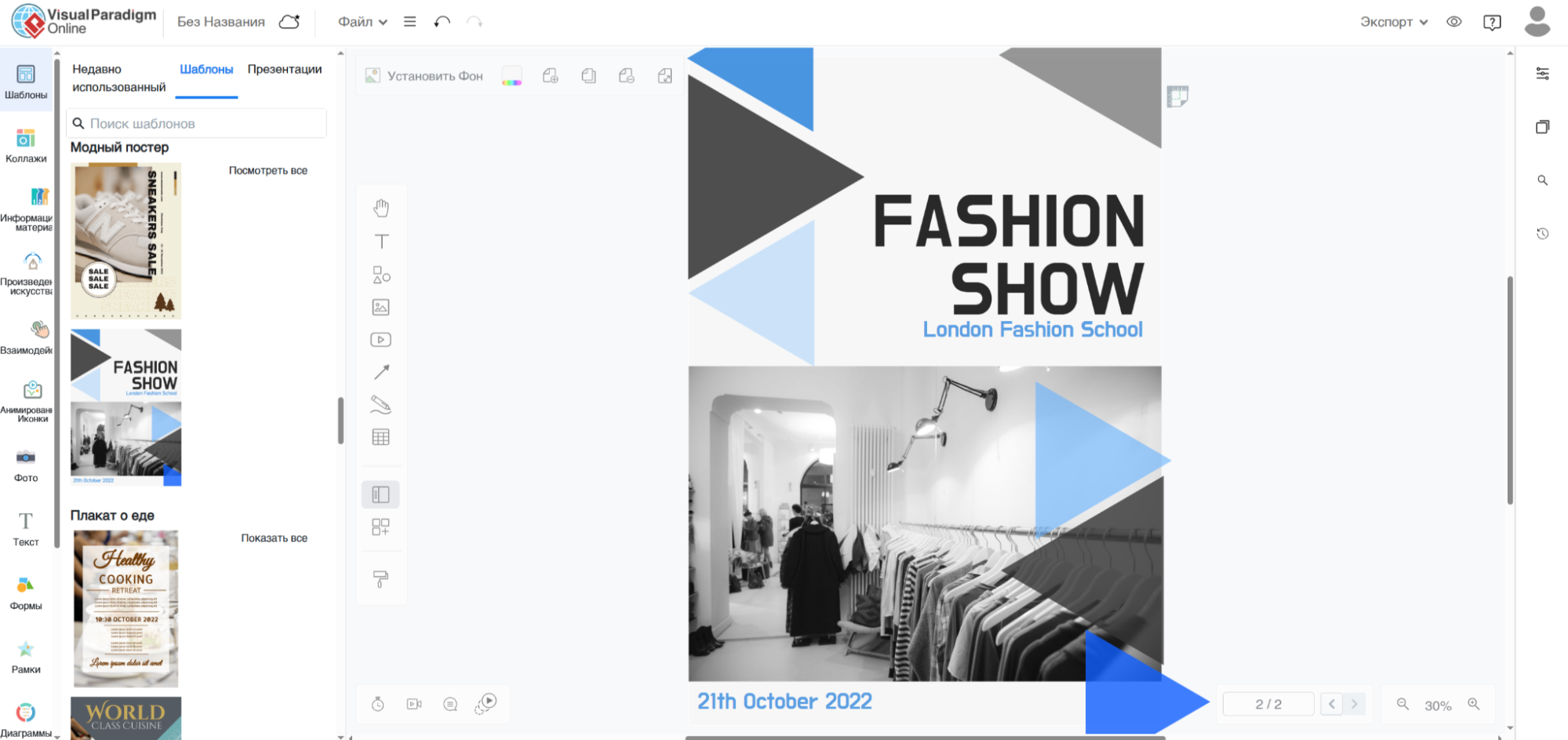Open the hamburger menu next to Файл

[x=409, y=22]
